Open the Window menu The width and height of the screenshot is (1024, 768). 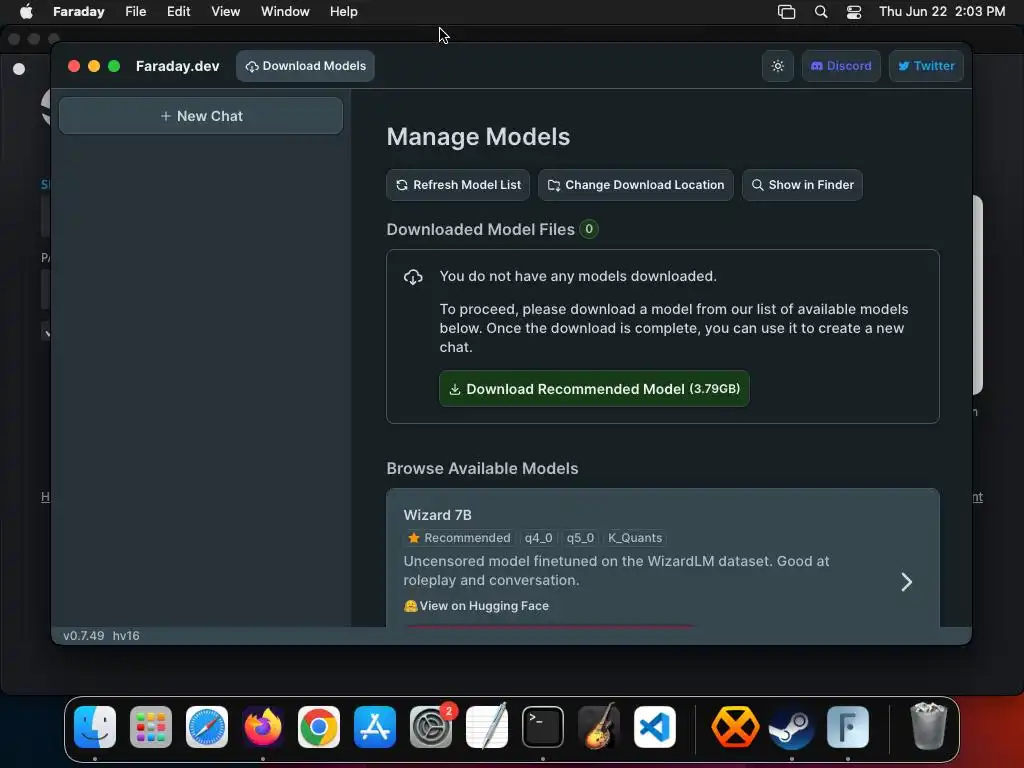click(x=285, y=12)
